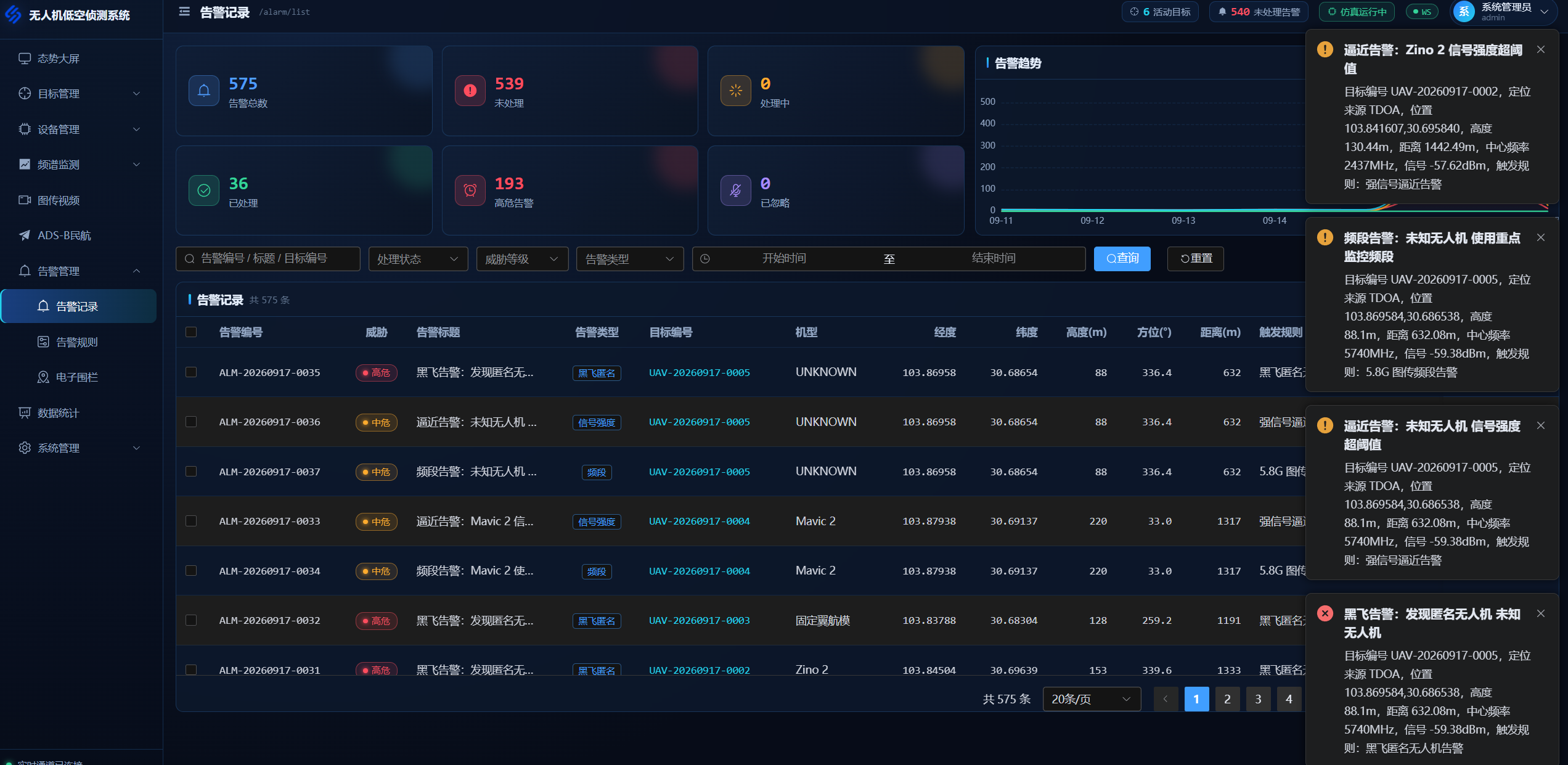
Task: Expand the 频谱监测 menu
Action: 81,165
